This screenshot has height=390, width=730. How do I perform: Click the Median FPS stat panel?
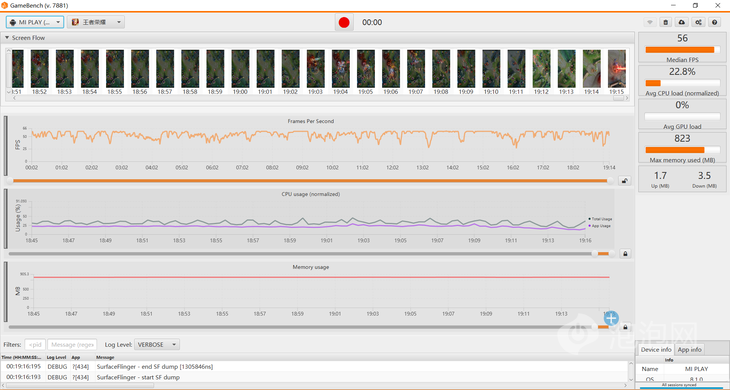(x=682, y=48)
